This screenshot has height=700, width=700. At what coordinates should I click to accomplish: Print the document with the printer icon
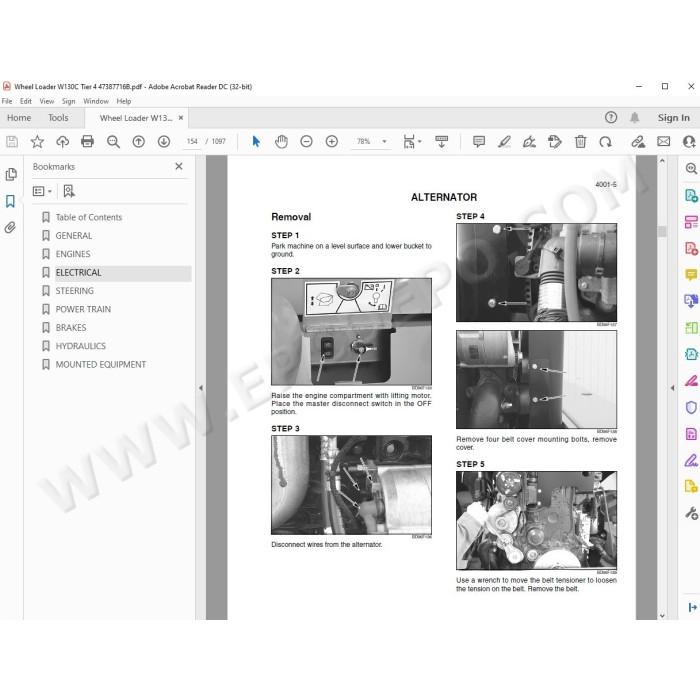88,142
